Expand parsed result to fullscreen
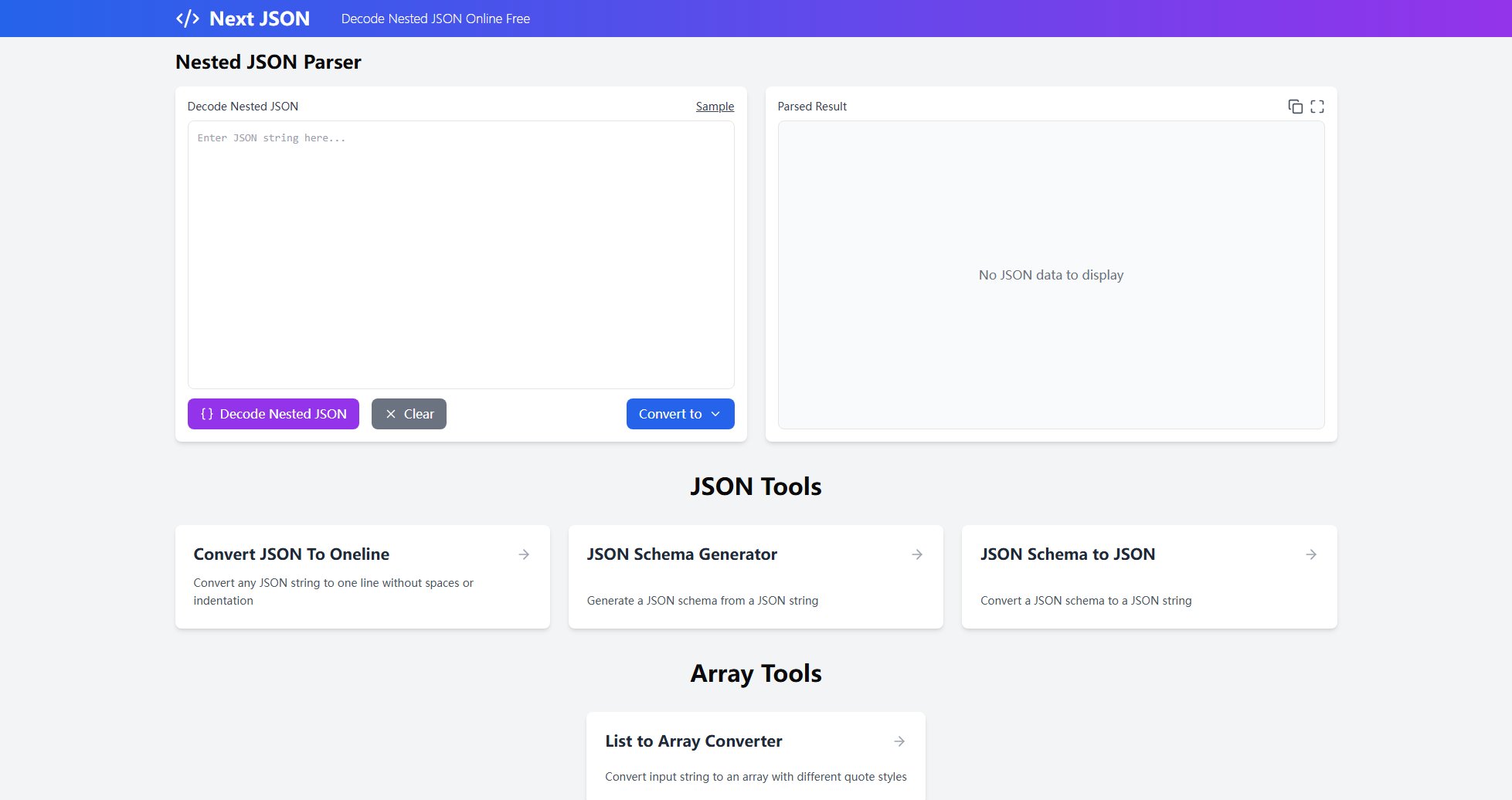Viewport: 1512px width, 800px height. (1317, 107)
